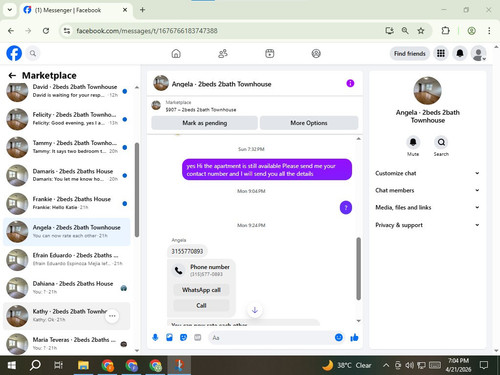This screenshot has width=500, height=375.
Task: Click the message thread scrollbar
Action: (x=358, y=269)
